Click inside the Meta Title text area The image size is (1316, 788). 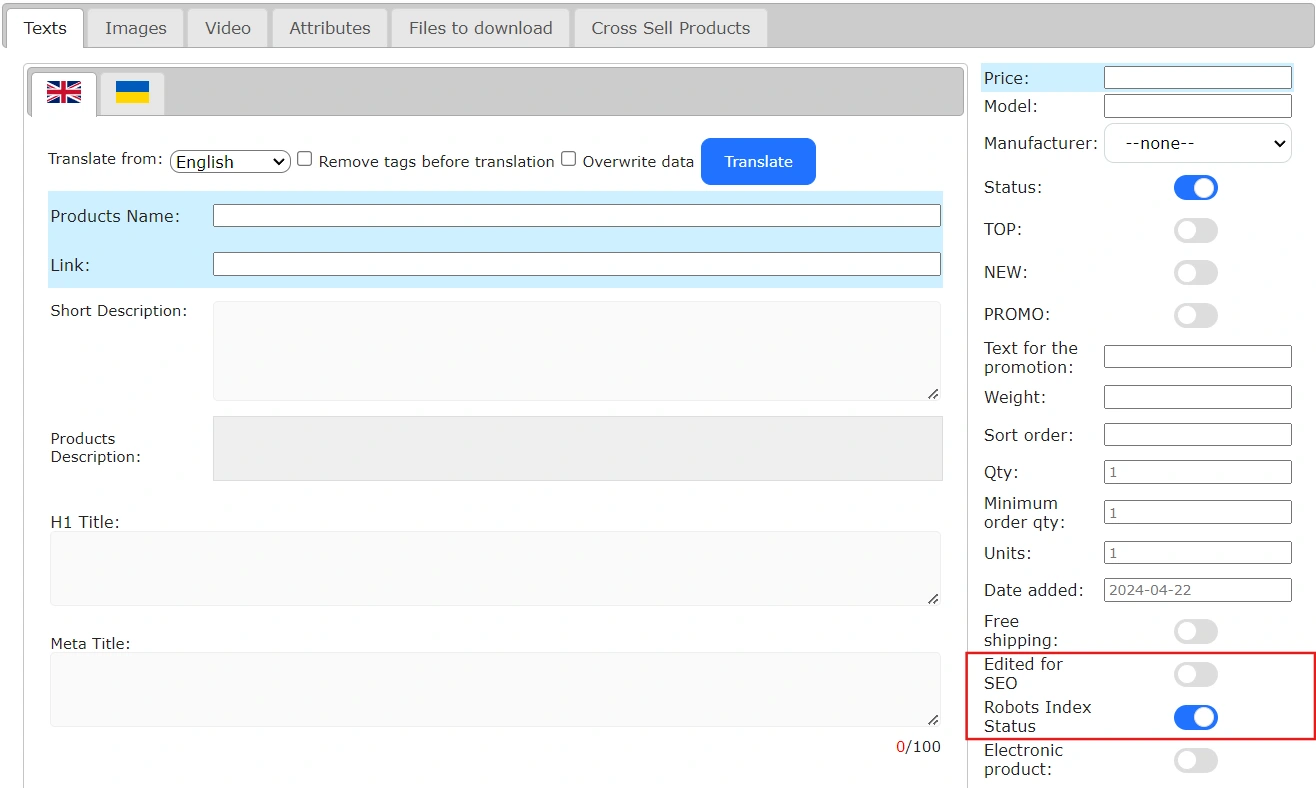(x=495, y=690)
